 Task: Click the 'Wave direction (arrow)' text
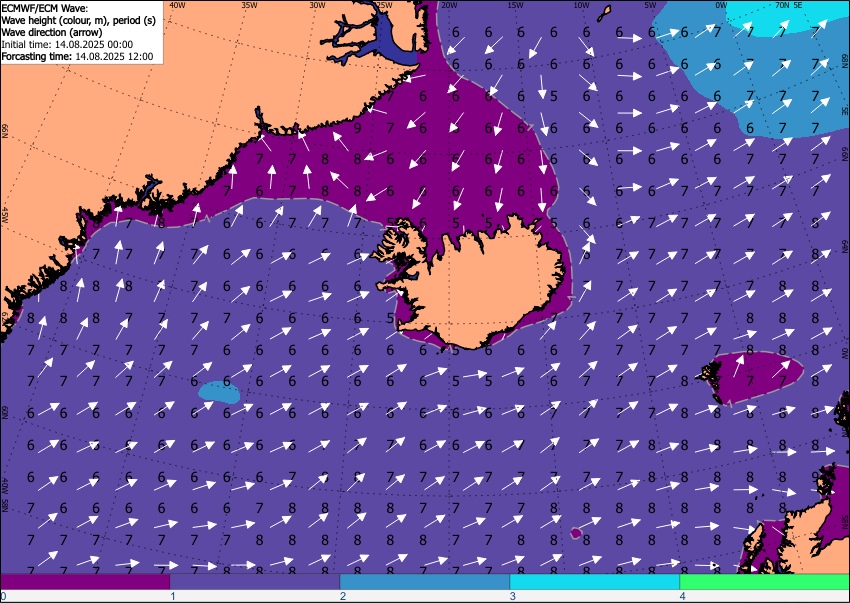coord(51,32)
